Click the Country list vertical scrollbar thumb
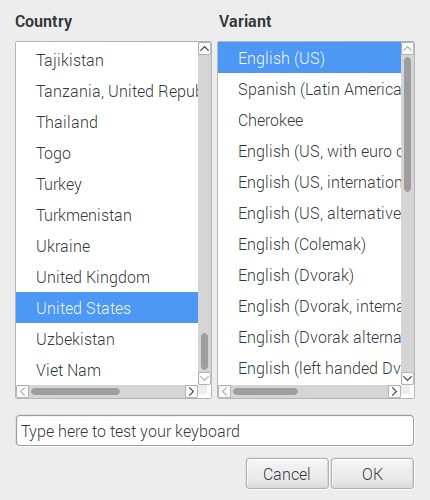The height and width of the screenshot is (500, 430). pyautogui.click(x=205, y=351)
